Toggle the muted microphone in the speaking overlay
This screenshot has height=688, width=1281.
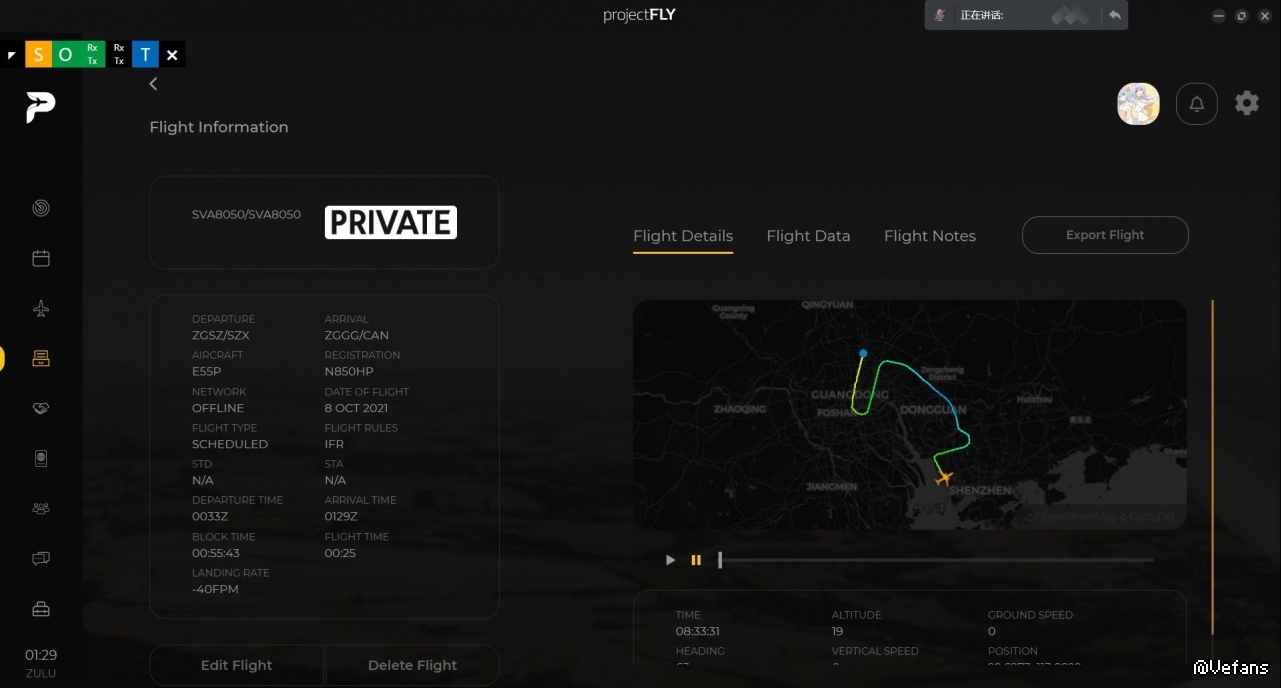pyautogui.click(x=940, y=15)
